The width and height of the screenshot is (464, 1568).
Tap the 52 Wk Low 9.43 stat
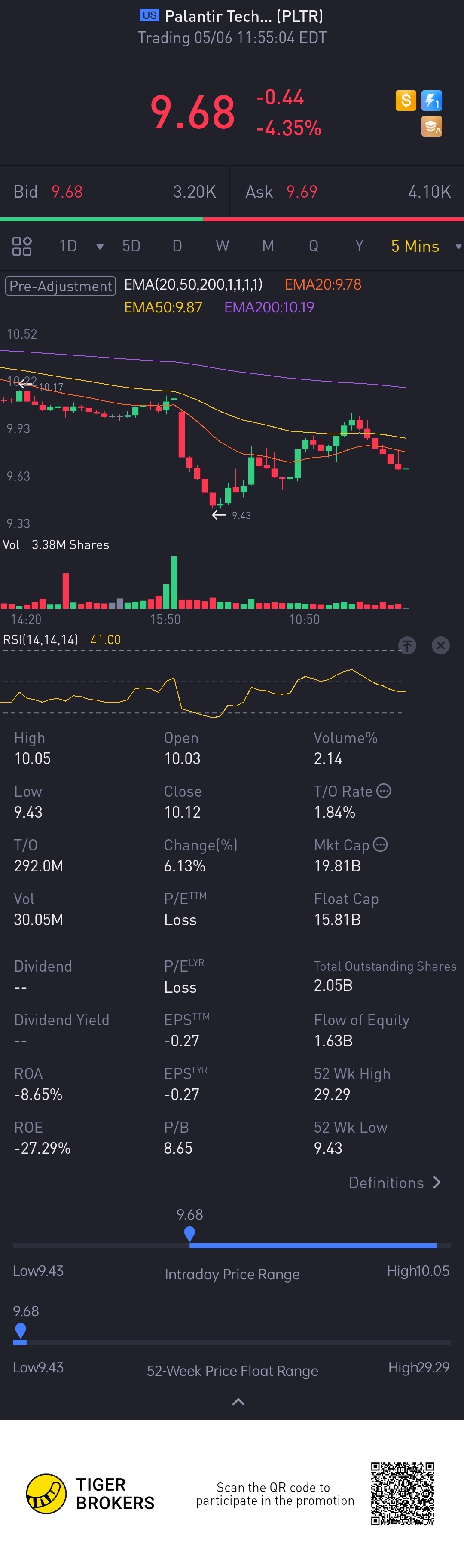[350, 1137]
